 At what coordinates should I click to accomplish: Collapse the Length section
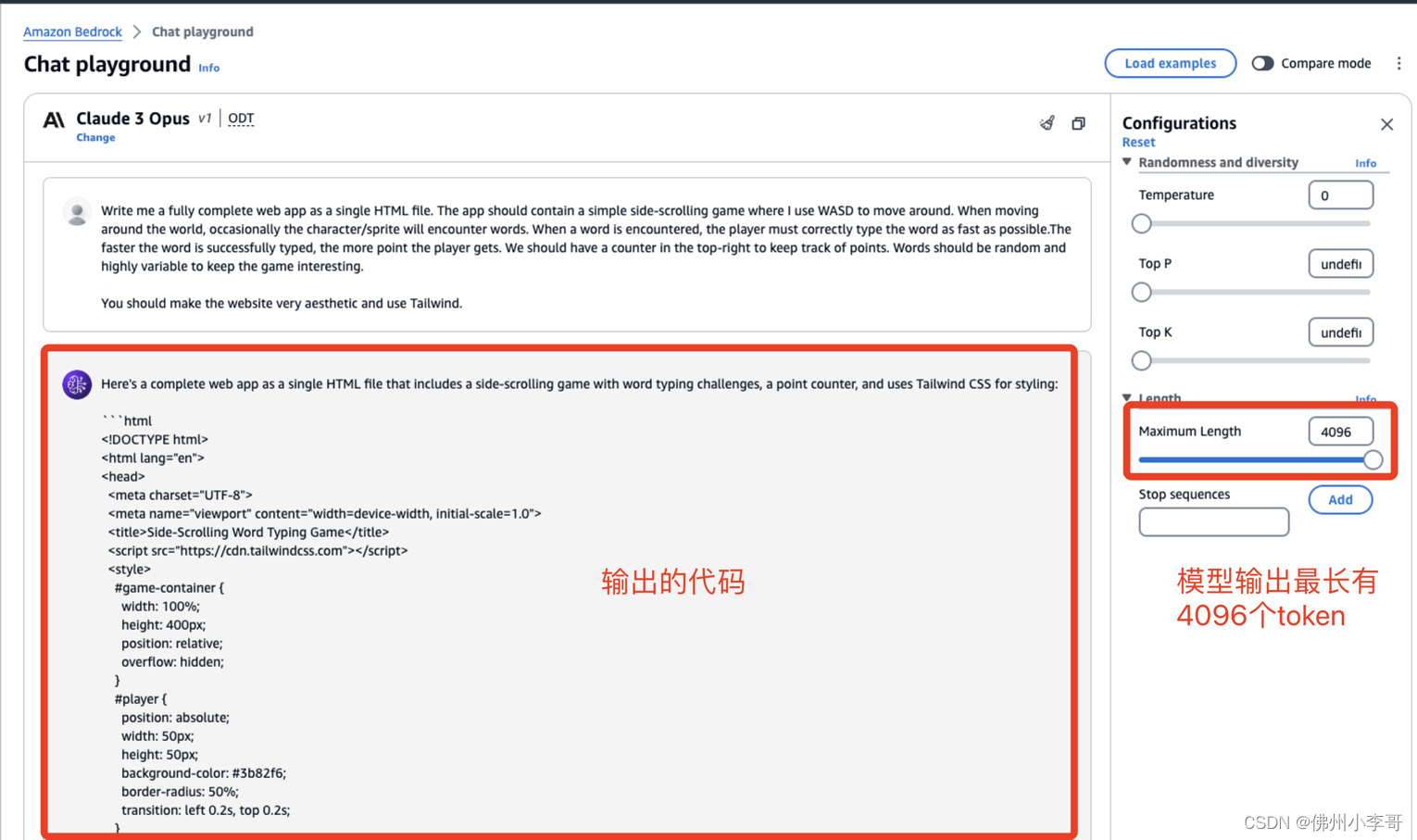click(1127, 398)
